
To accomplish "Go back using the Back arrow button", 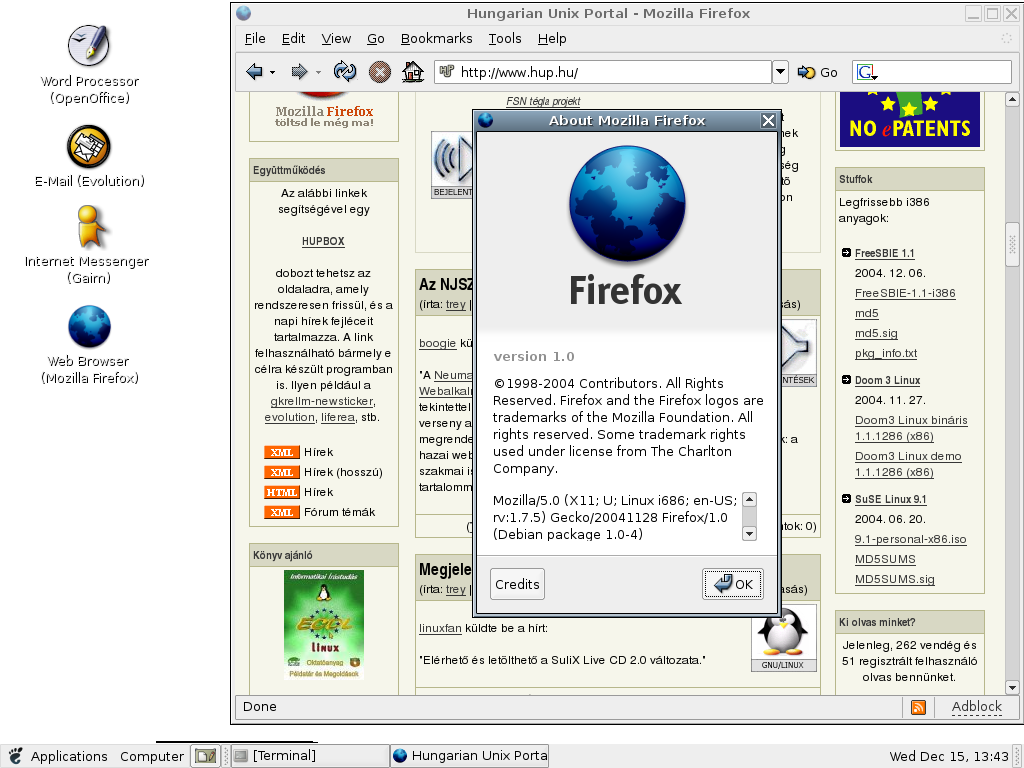I will pos(254,72).
